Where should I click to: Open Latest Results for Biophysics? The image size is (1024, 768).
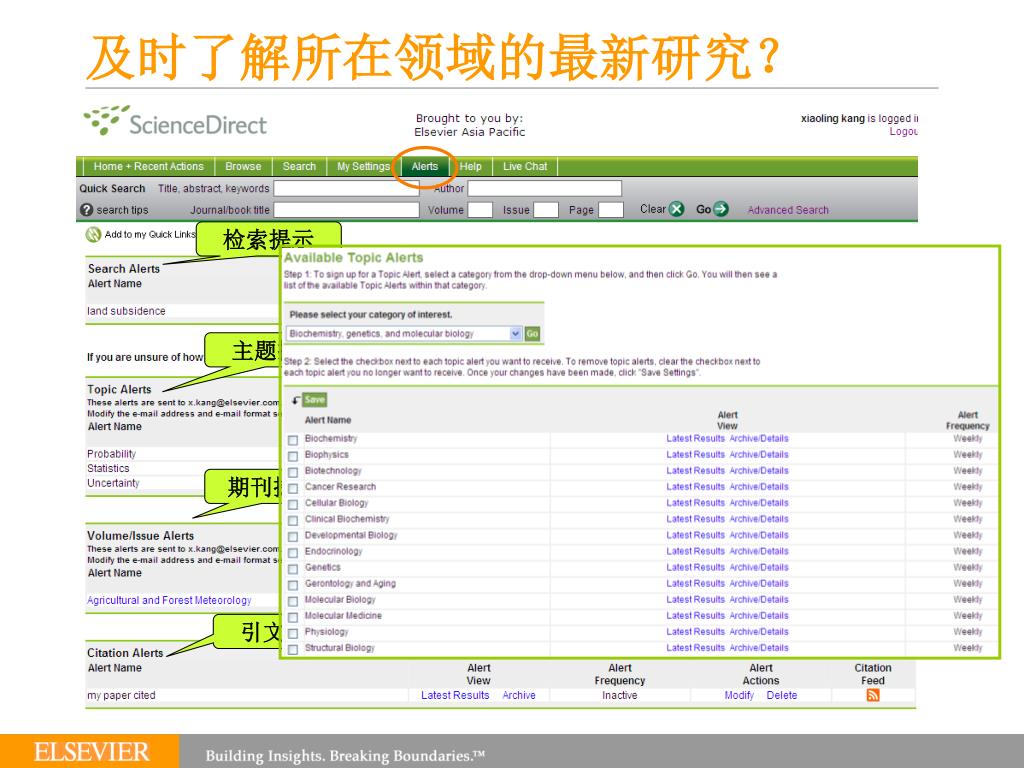point(695,455)
